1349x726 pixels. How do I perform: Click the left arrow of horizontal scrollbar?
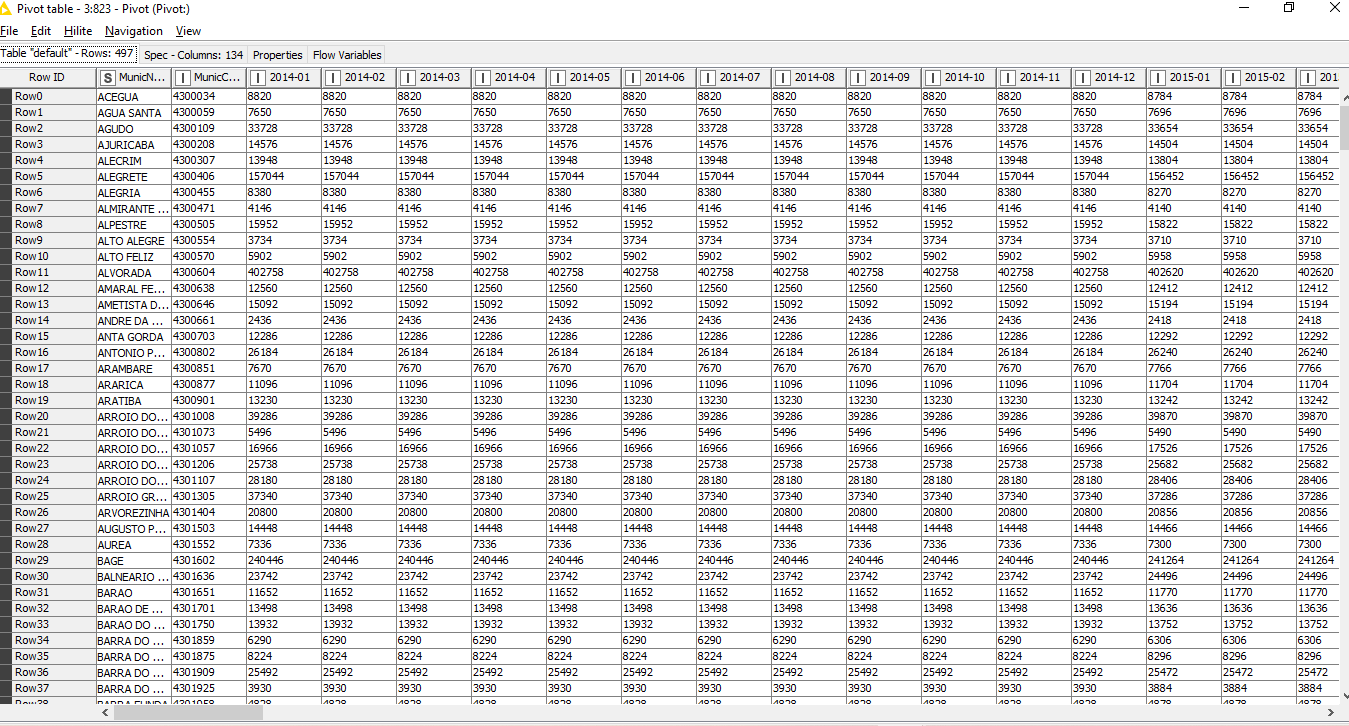[104, 713]
